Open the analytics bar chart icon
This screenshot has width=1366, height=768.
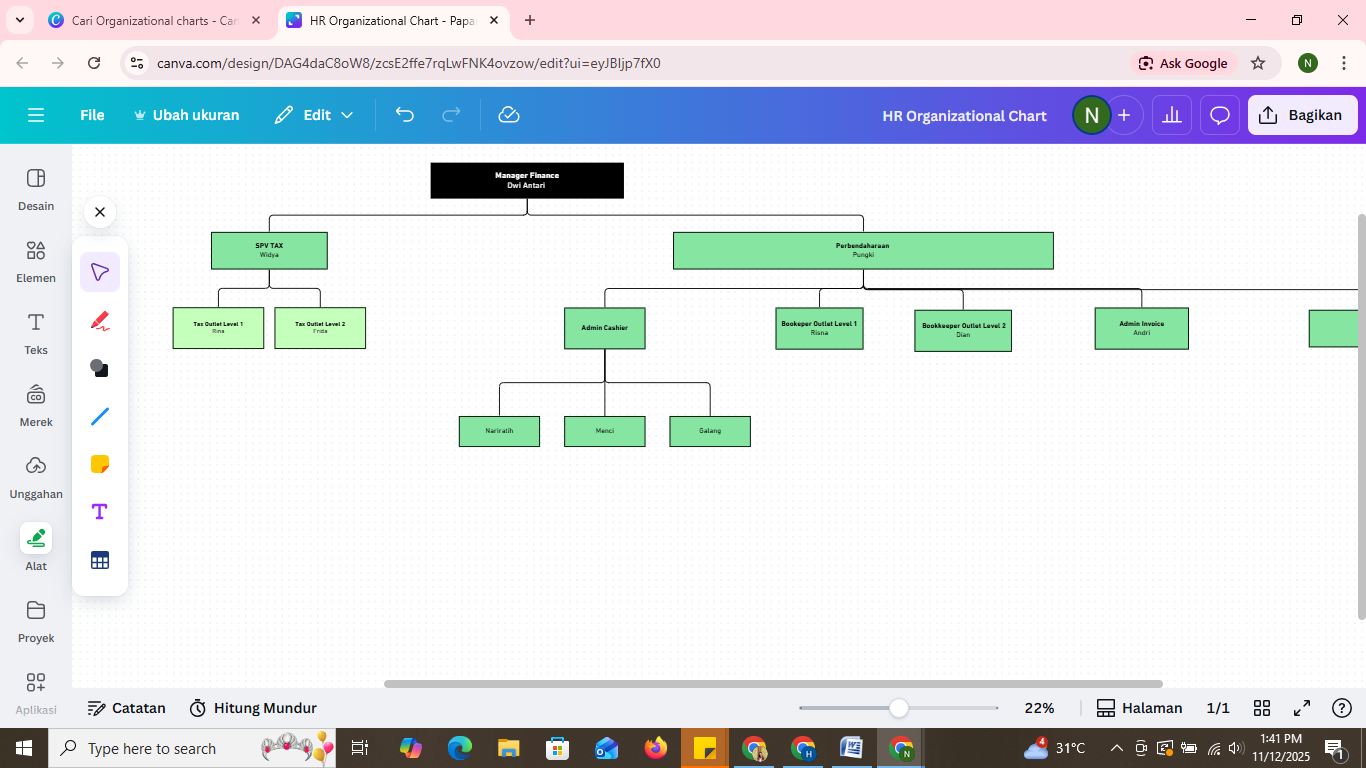coord(1172,115)
